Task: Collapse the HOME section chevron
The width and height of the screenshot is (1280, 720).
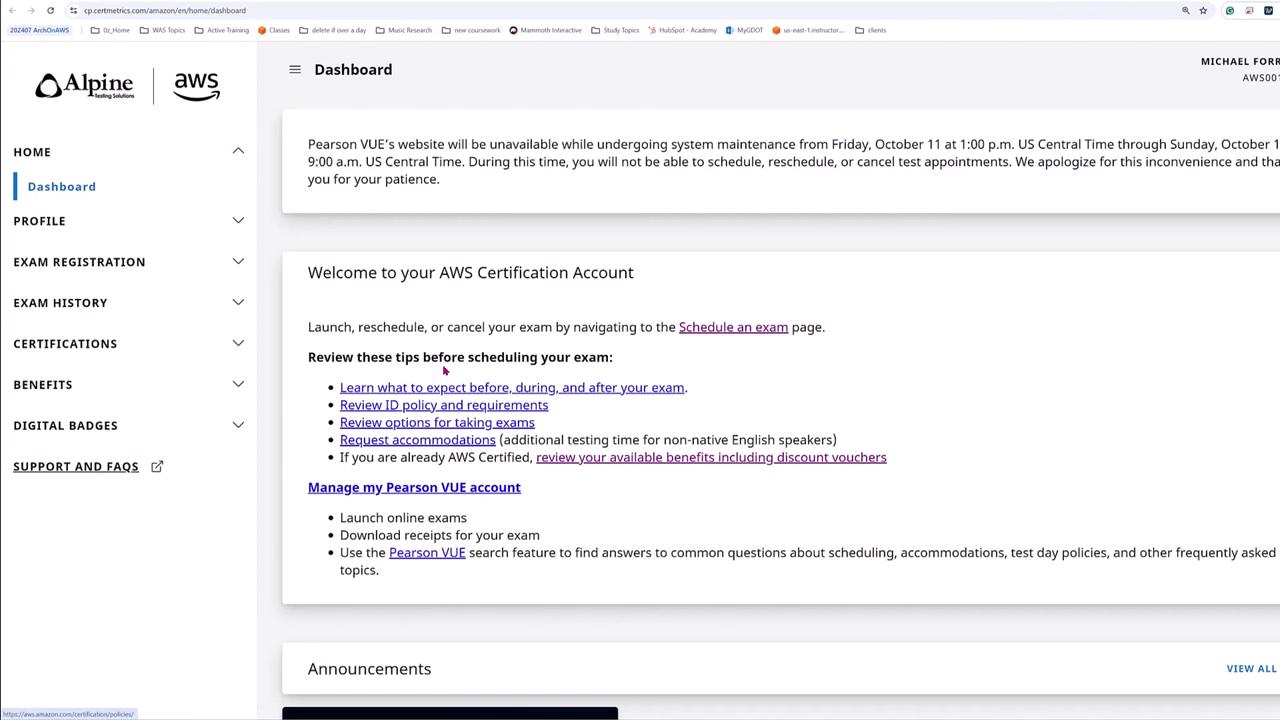Action: coord(238,151)
